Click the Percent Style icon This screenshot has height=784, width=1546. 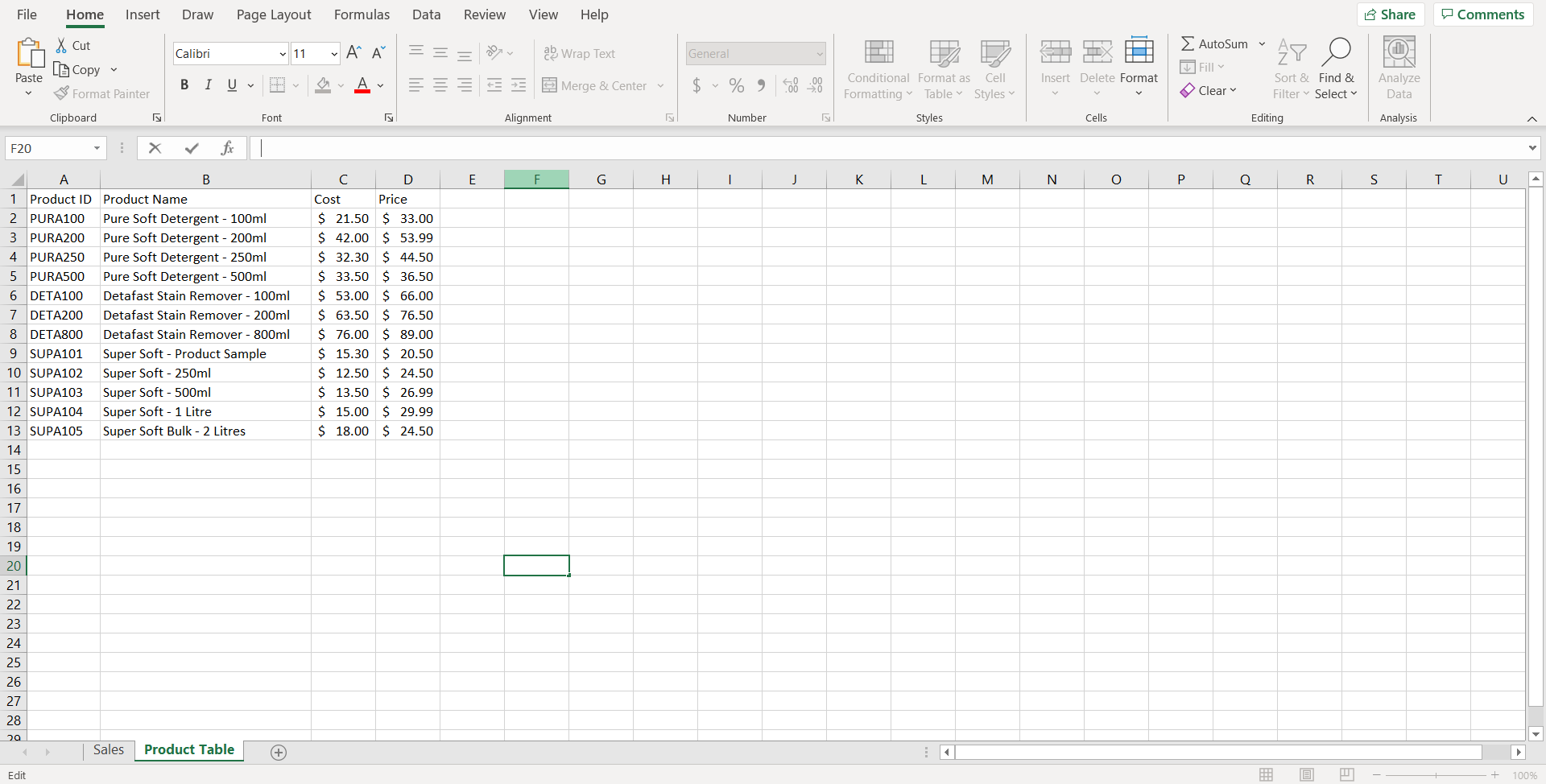click(737, 85)
